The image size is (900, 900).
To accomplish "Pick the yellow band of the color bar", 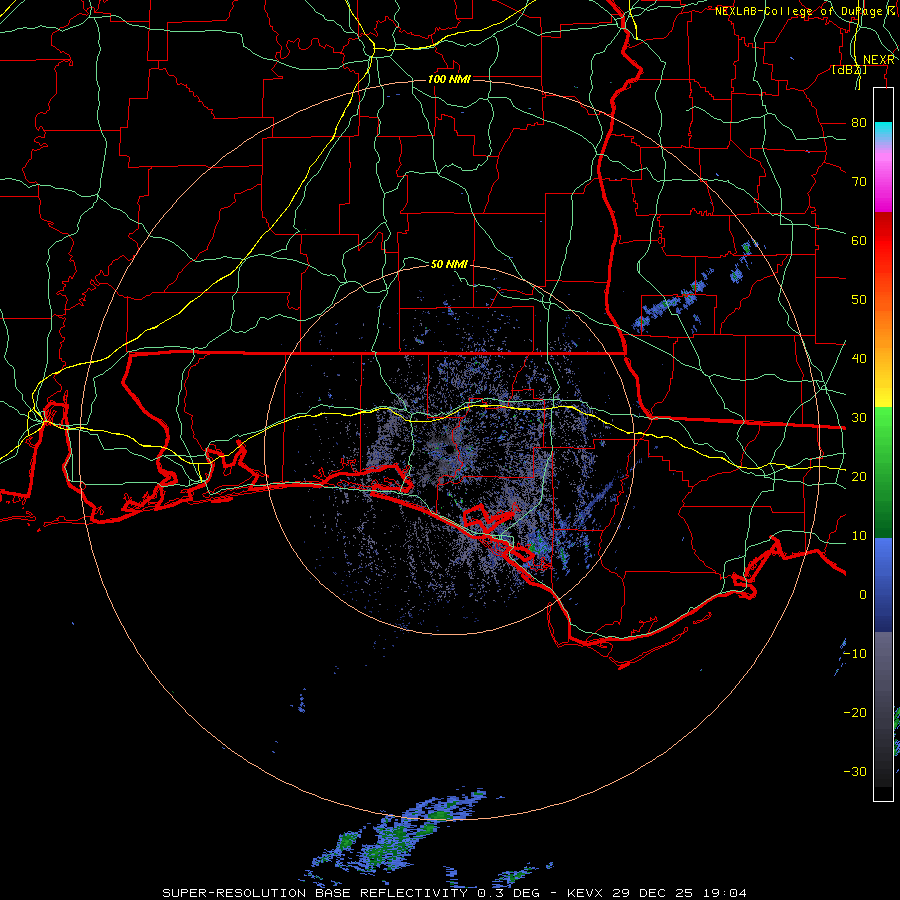I will coord(883,390).
